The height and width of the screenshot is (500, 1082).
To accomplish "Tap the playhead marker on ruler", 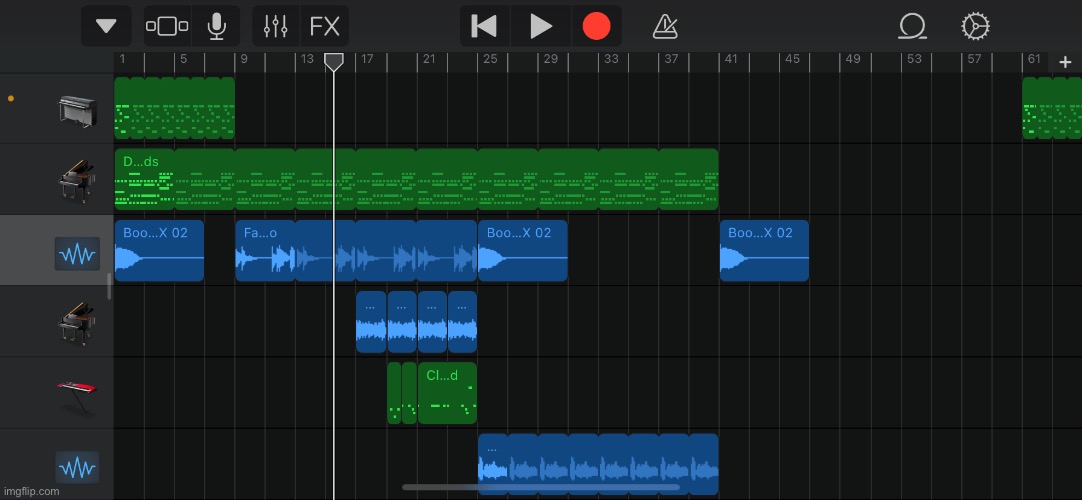I will [334, 62].
